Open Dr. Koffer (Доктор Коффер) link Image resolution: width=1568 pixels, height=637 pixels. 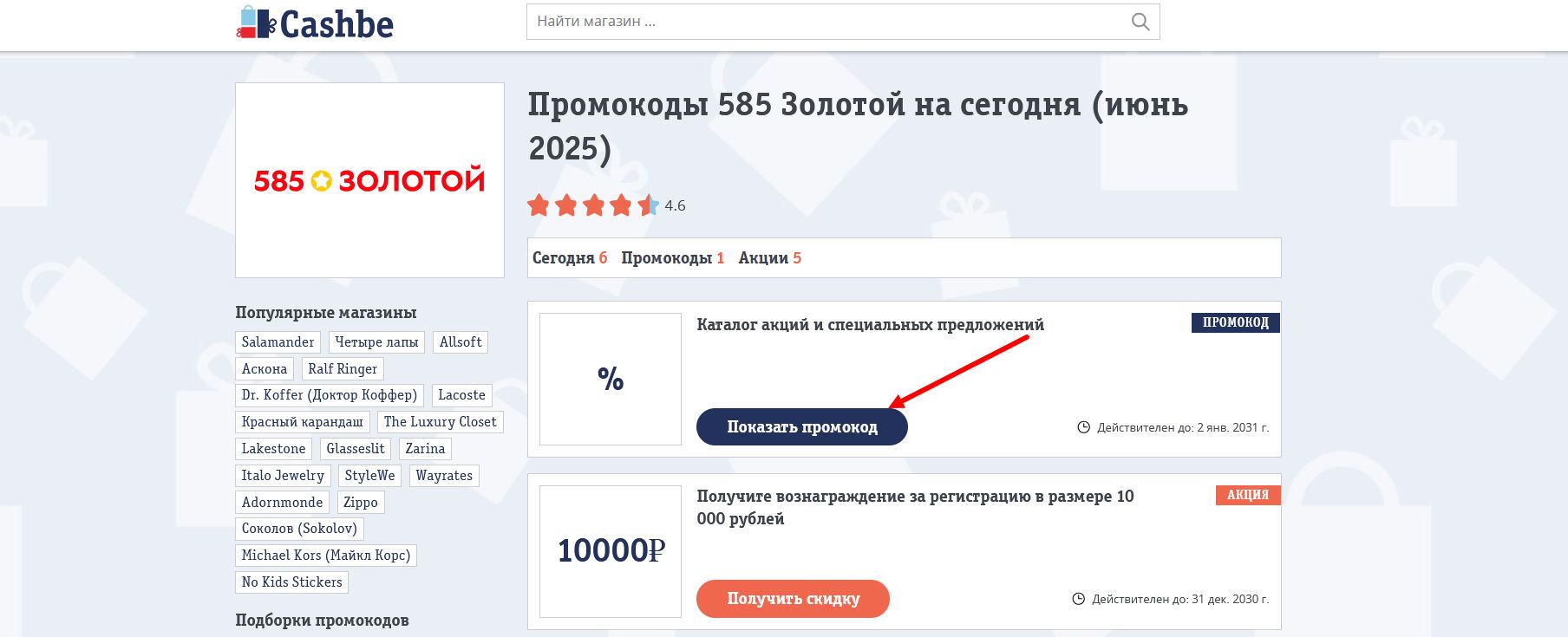pyautogui.click(x=330, y=395)
